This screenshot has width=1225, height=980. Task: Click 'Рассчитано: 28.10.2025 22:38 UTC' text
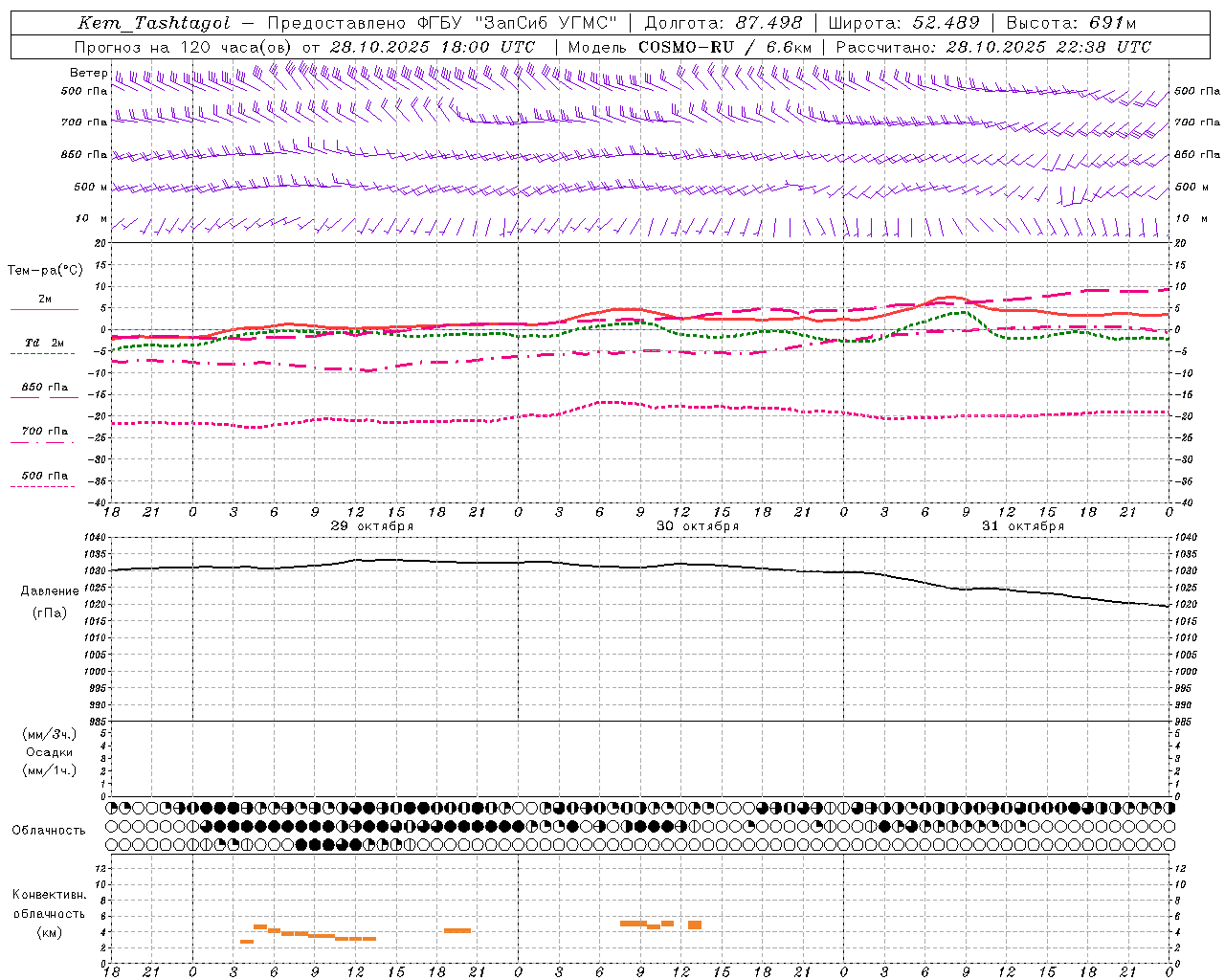pos(993,47)
